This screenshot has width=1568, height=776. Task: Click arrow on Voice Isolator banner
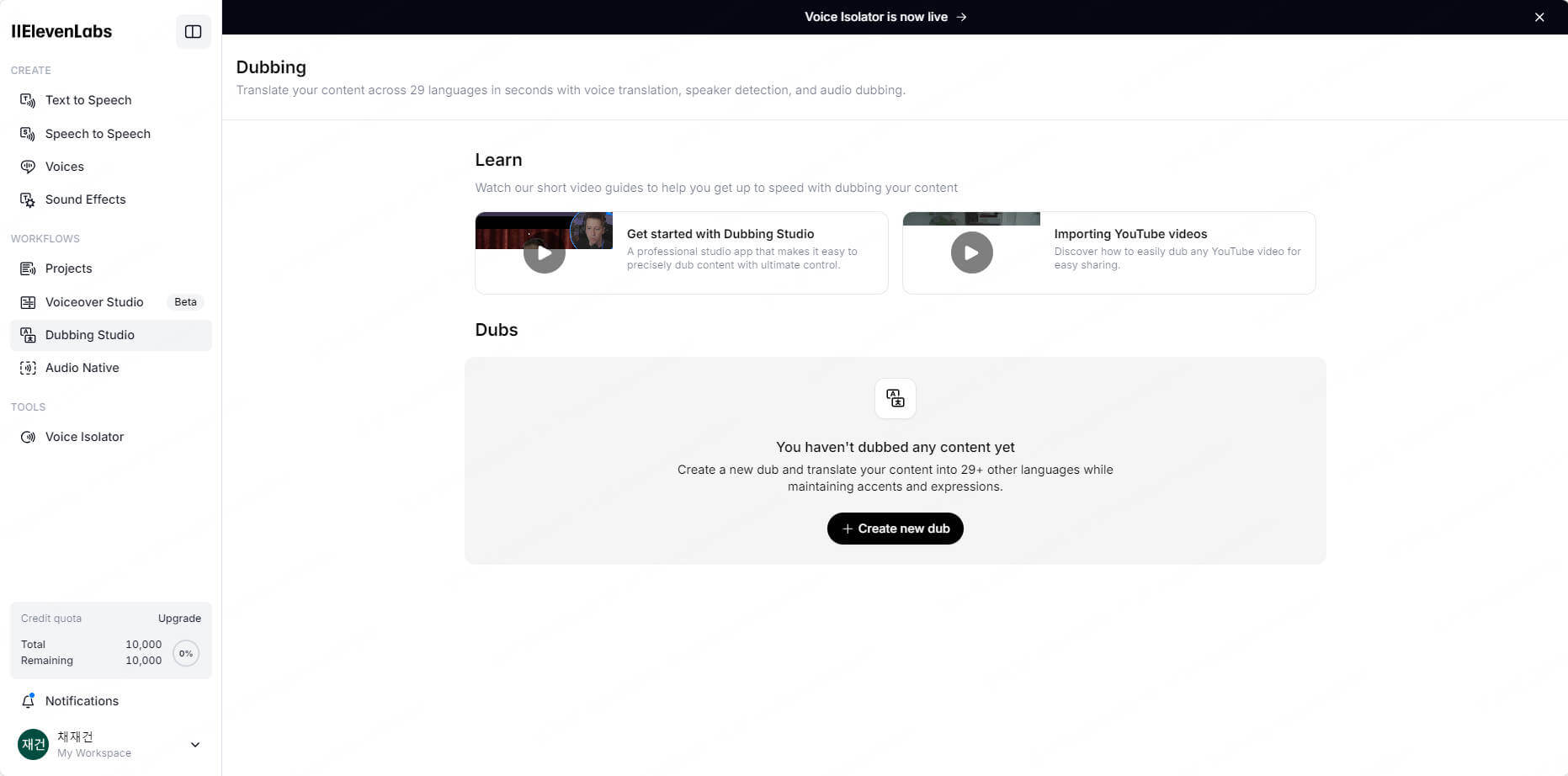click(x=961, y=17)
